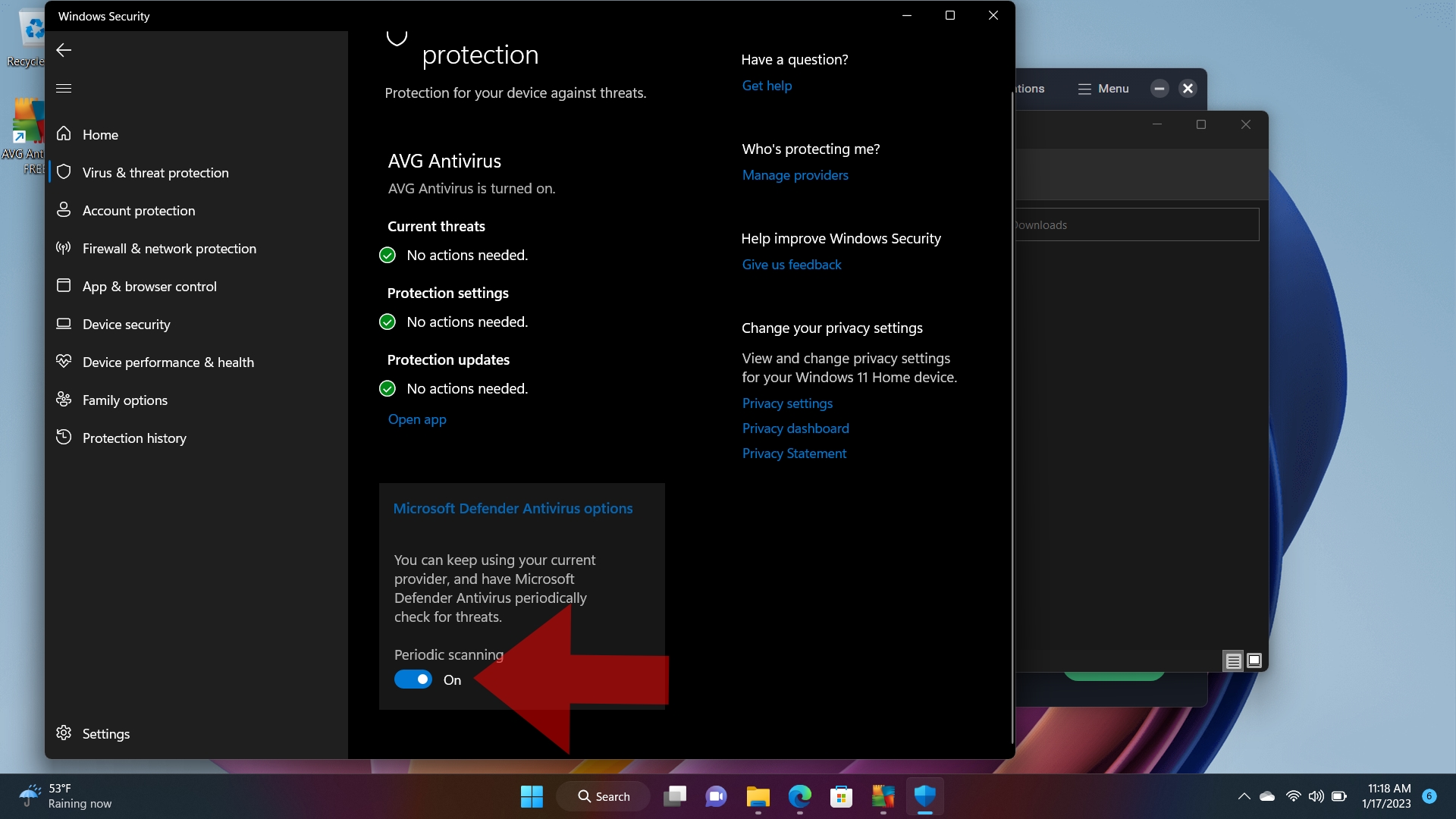The image size is (1456, 819).
Task: Expand the Windows Security sidebar menu
Action: (x=63, y=88)
